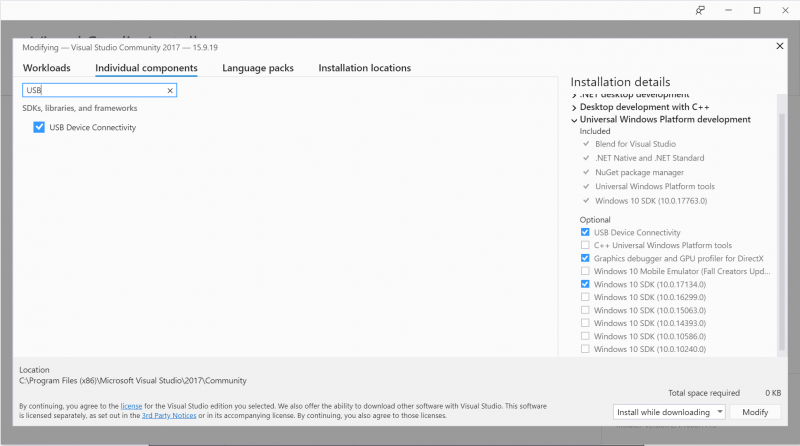
Task: Close the Modifying dialog with the X
Action: (780, 46)
